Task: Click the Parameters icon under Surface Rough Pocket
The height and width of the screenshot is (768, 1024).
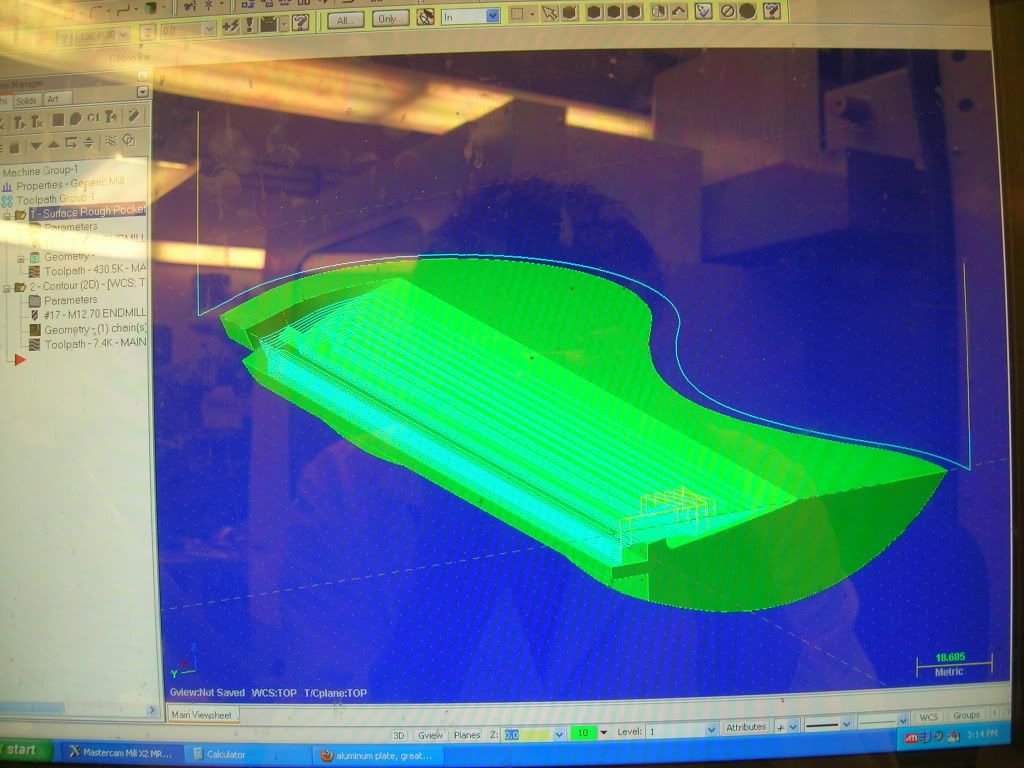Action: coord(36,226)
